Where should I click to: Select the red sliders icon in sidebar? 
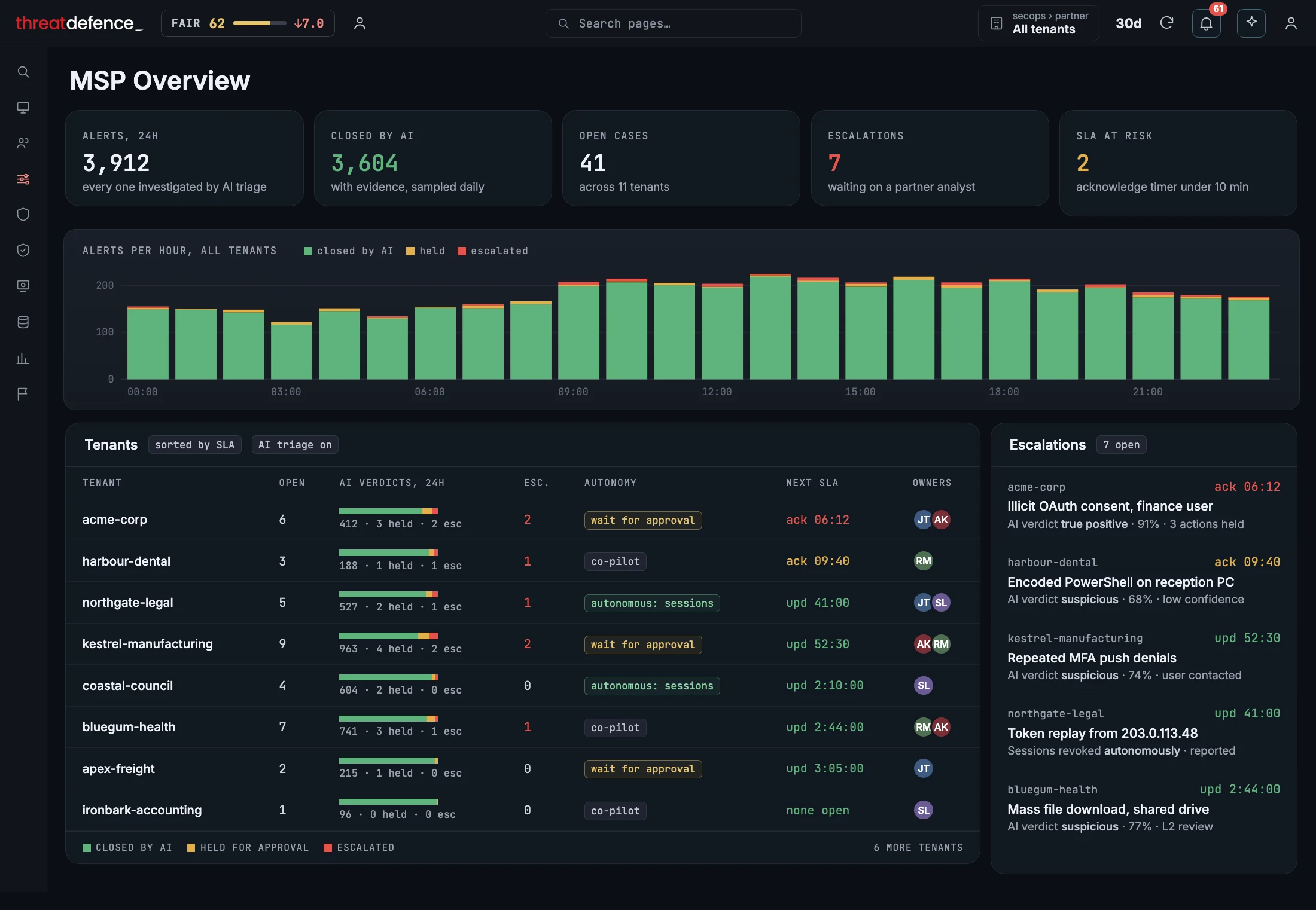pyautogui.click(x=23, y=179)
